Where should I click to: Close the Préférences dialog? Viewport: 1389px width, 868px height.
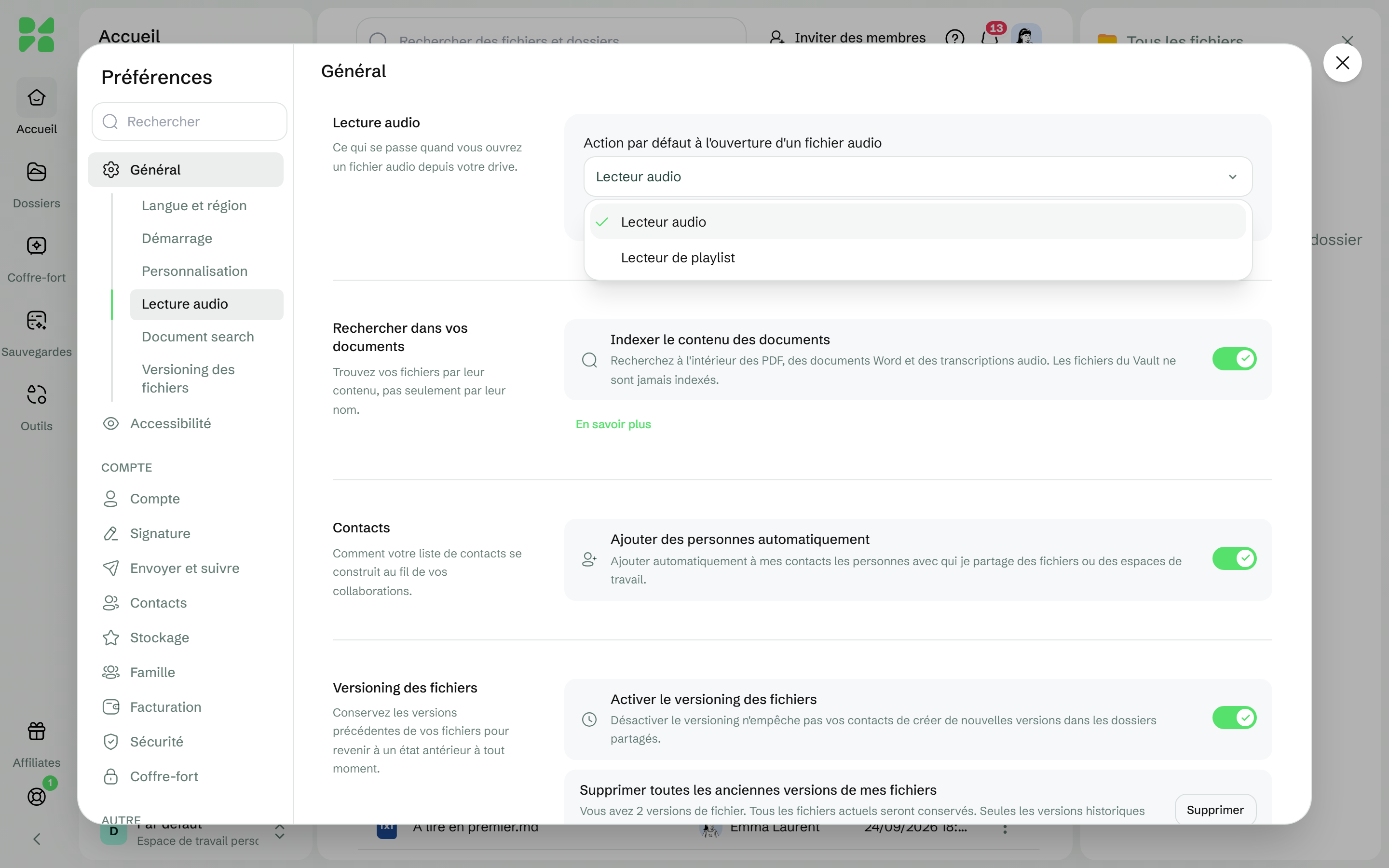pos(1343,63)
